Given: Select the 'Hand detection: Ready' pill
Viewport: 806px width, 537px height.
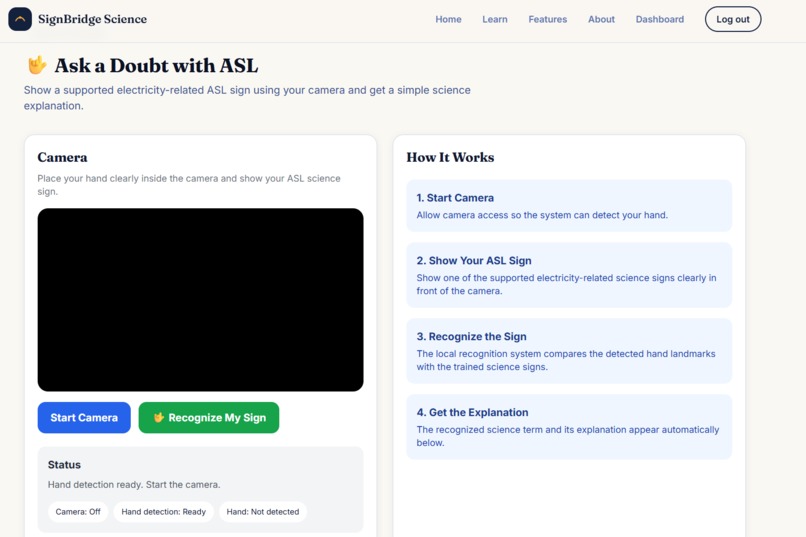Looking at the screenshot, I should (x=163, y=512).
